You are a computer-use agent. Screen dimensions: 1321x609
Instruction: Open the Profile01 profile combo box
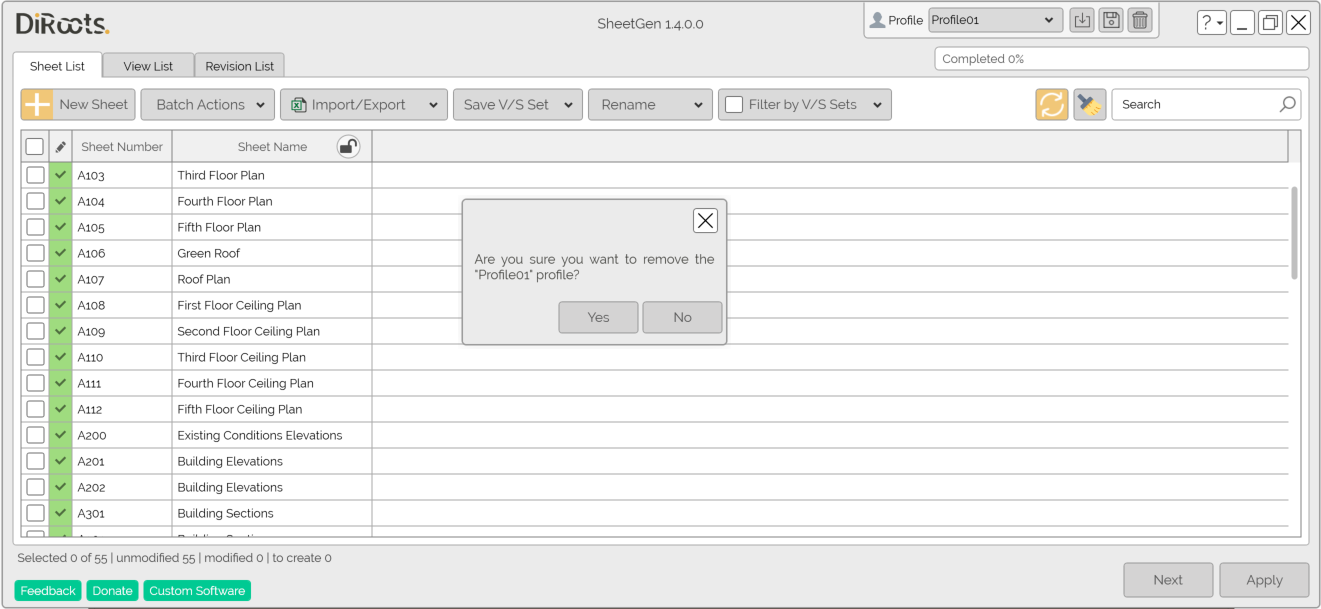coord(994,20)
